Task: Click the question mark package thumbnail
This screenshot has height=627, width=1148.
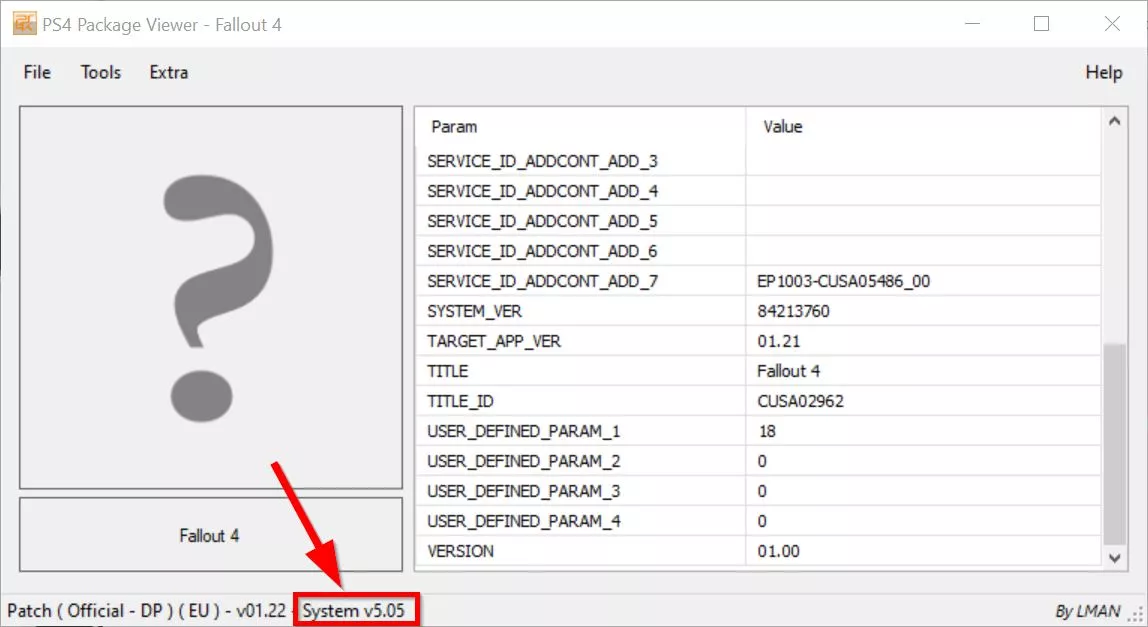Action: coord(211,297)
